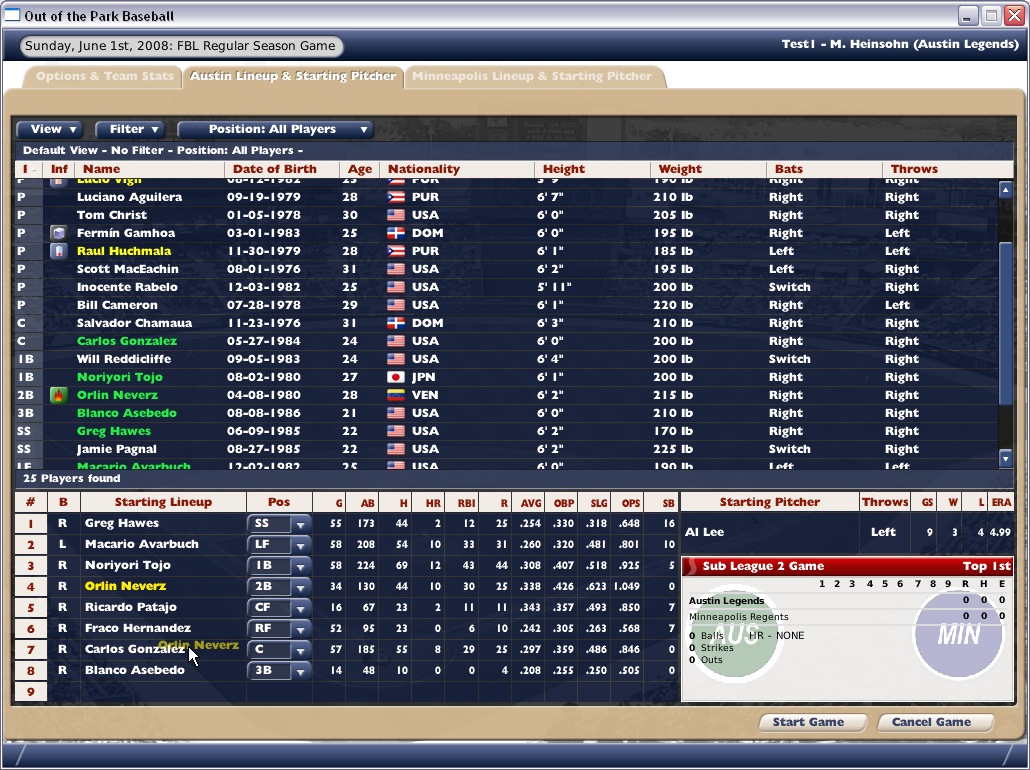
Task: Expand the Position: All Players dropdown
Action: point(275,129)
